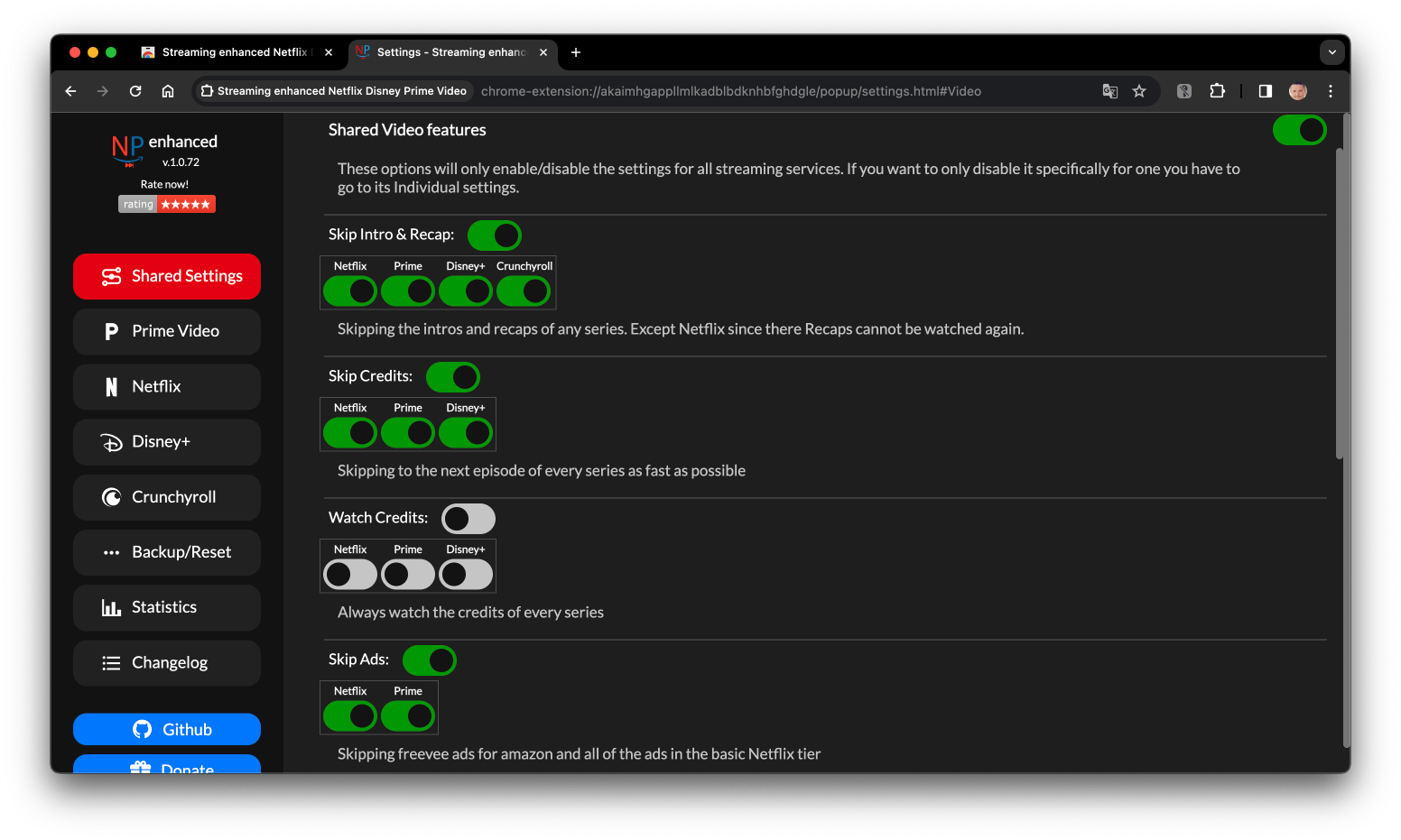This screenshot has width=1401, height=840.
Task: Toggle the main Skip Intro & Recap switch
Action: tap(495, 235)
